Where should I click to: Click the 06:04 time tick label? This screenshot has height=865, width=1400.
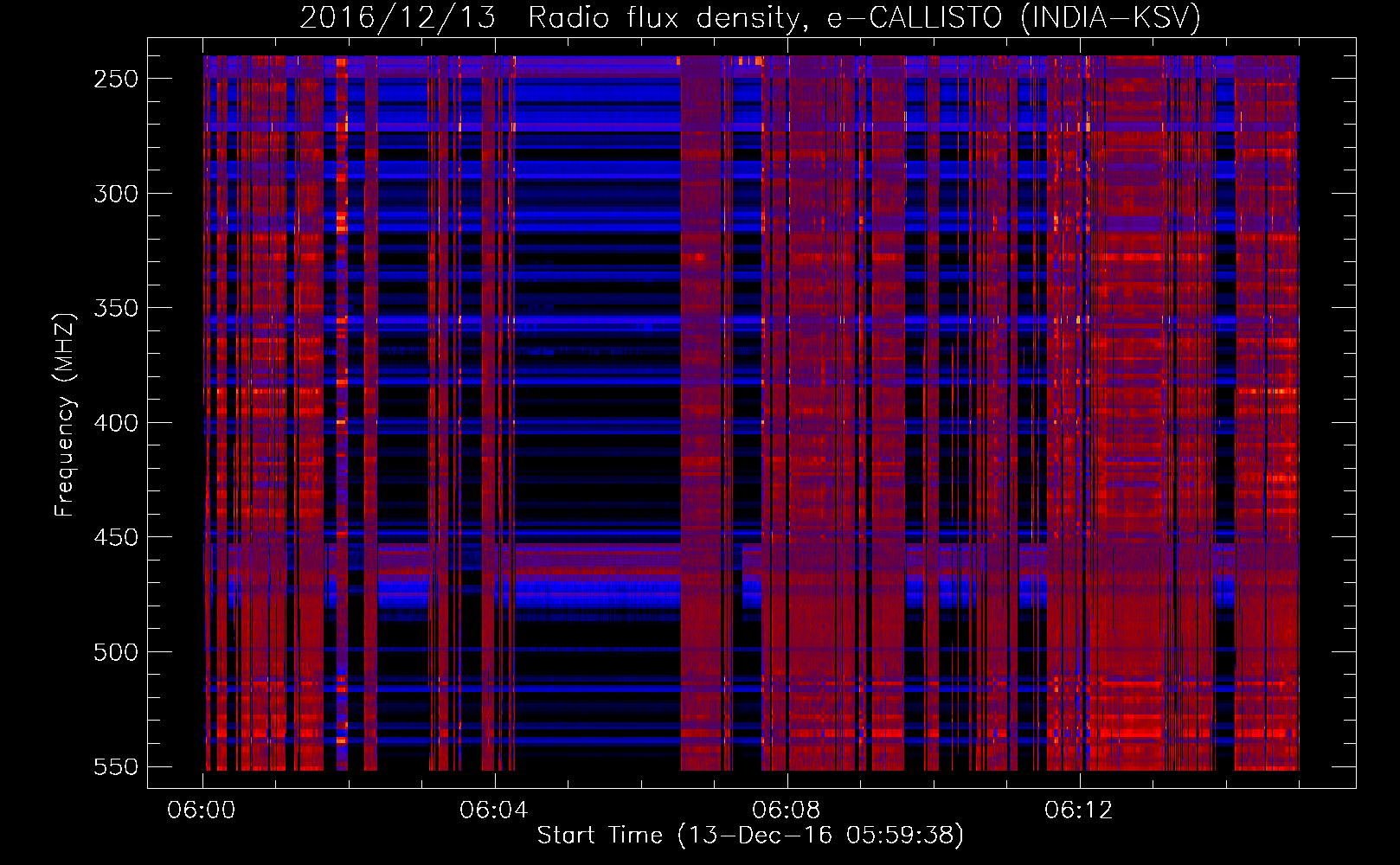[x=494, y=811]
